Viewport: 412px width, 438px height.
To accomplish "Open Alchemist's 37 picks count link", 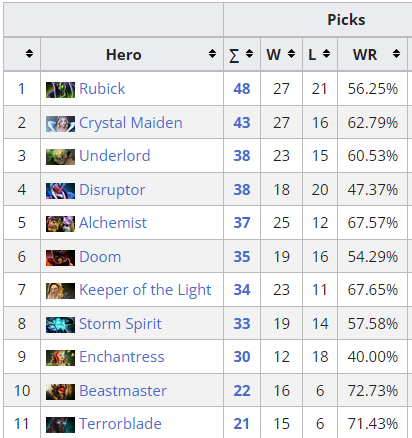I will coord(242,223).
